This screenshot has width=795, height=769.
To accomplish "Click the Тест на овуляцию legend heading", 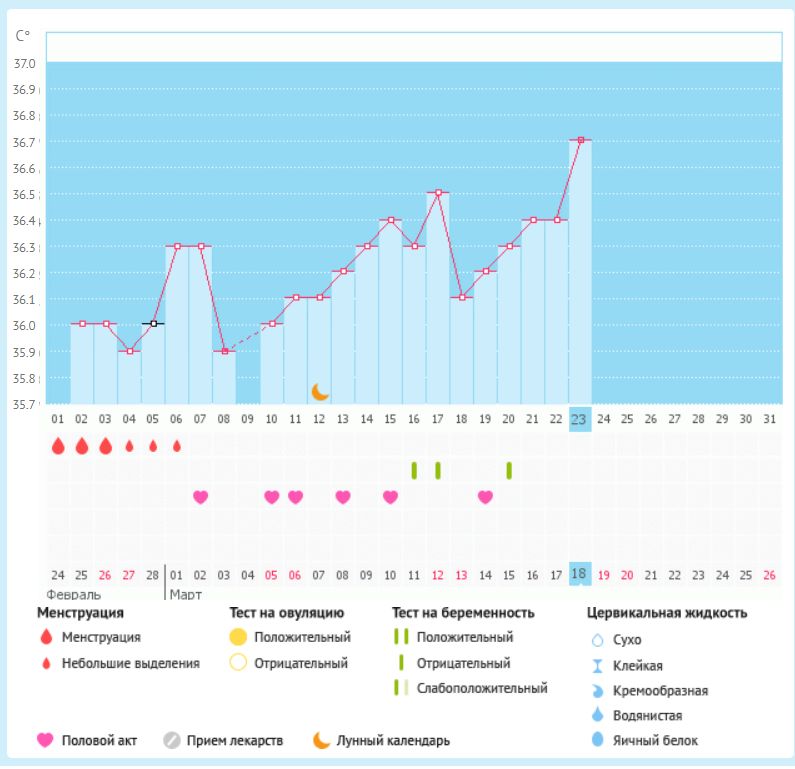I will (x=286, y=613).
